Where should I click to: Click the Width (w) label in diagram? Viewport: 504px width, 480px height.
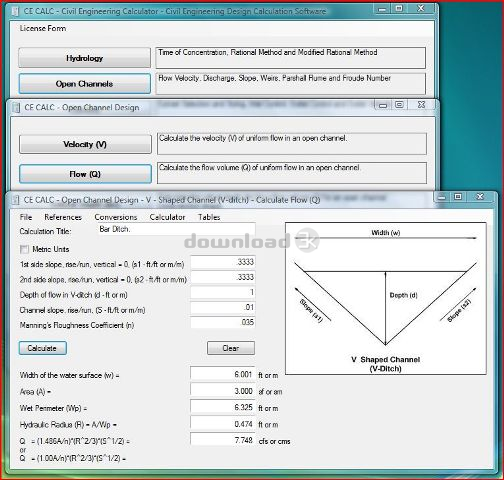(386, 233)
